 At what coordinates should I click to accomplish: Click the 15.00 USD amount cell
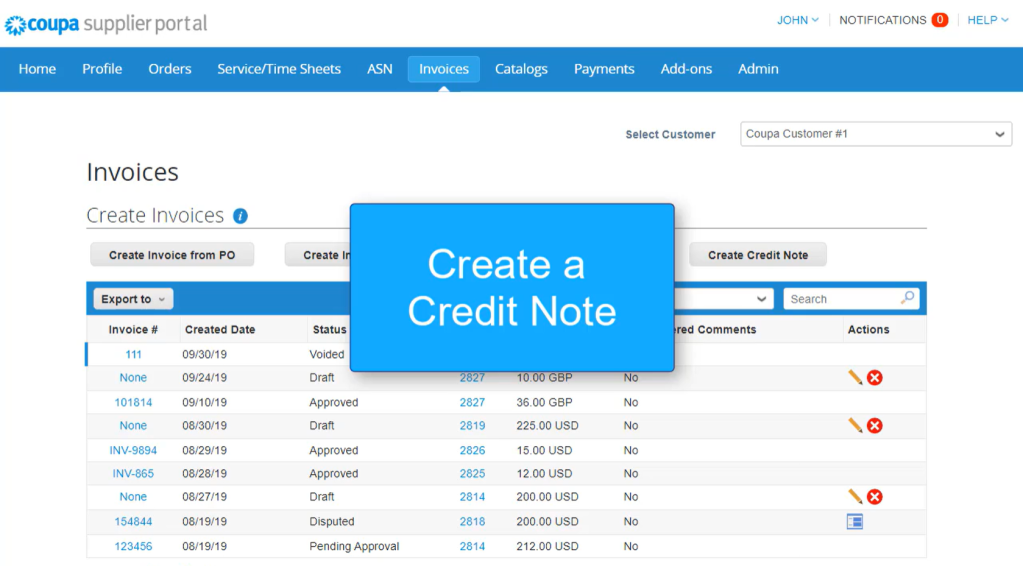tap(544, 450)
